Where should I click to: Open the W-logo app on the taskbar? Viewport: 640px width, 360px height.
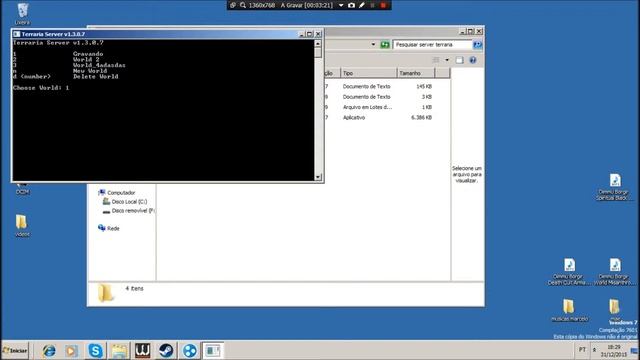142,351
